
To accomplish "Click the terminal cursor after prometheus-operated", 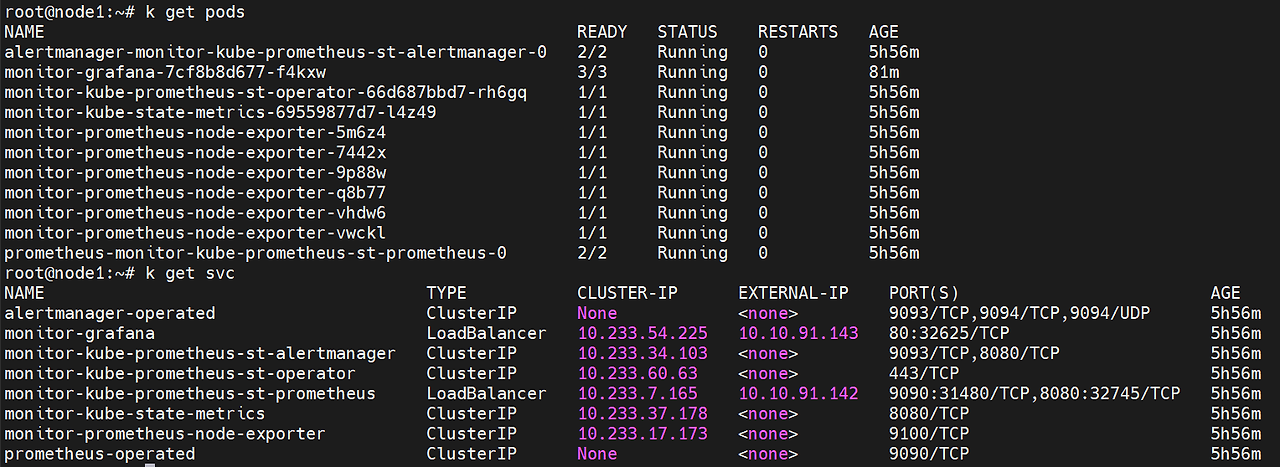I will pos(150,463).
